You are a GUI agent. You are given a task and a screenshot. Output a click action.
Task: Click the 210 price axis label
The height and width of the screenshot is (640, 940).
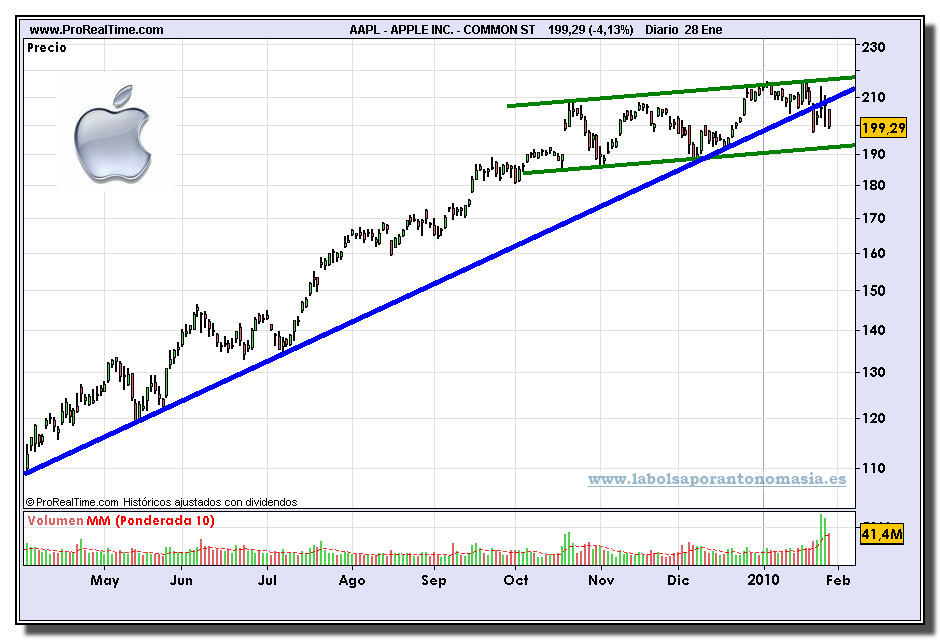873,97
